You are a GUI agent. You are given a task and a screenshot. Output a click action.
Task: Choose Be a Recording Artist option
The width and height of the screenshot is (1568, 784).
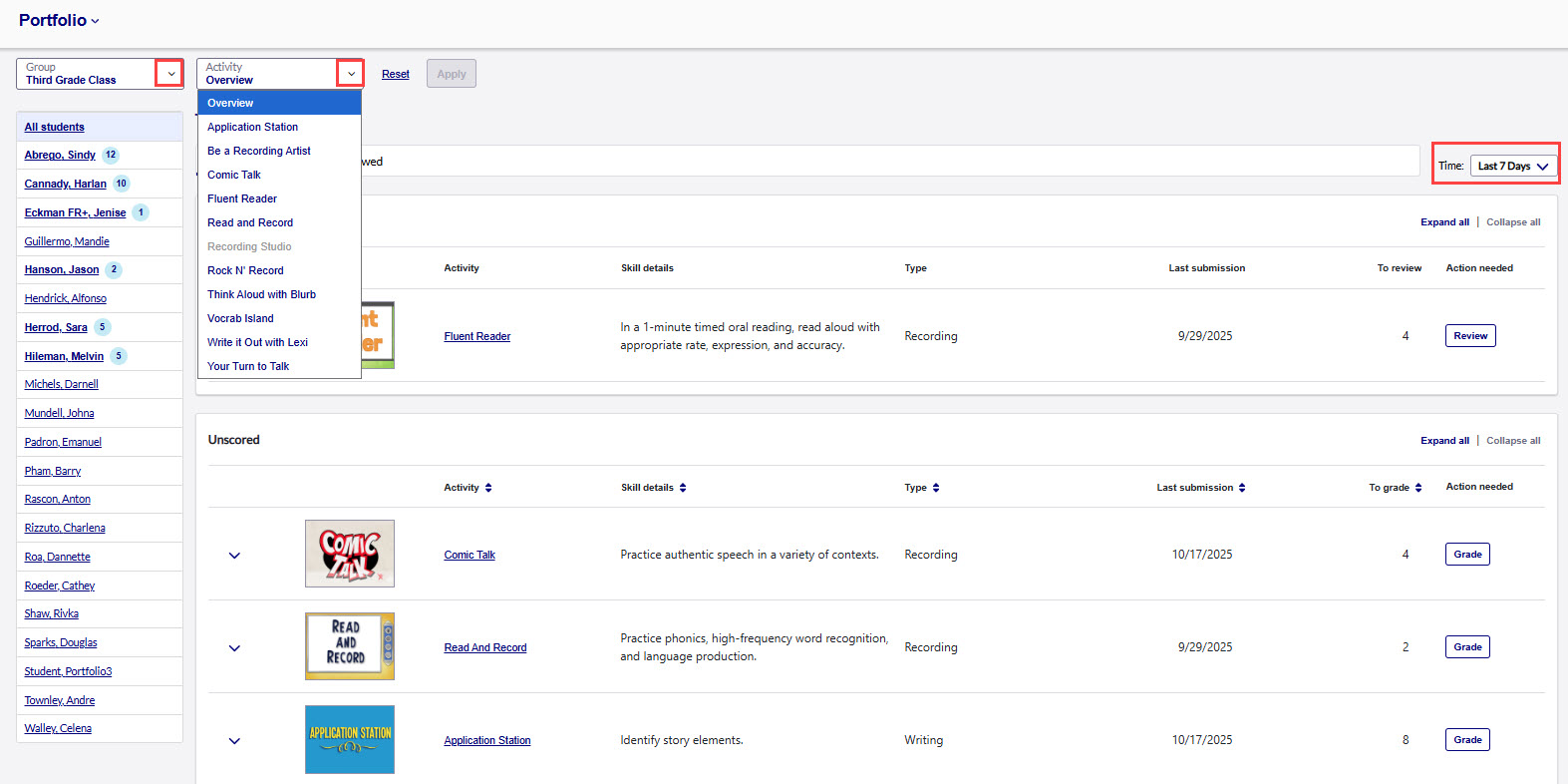[x=259, y=151]
